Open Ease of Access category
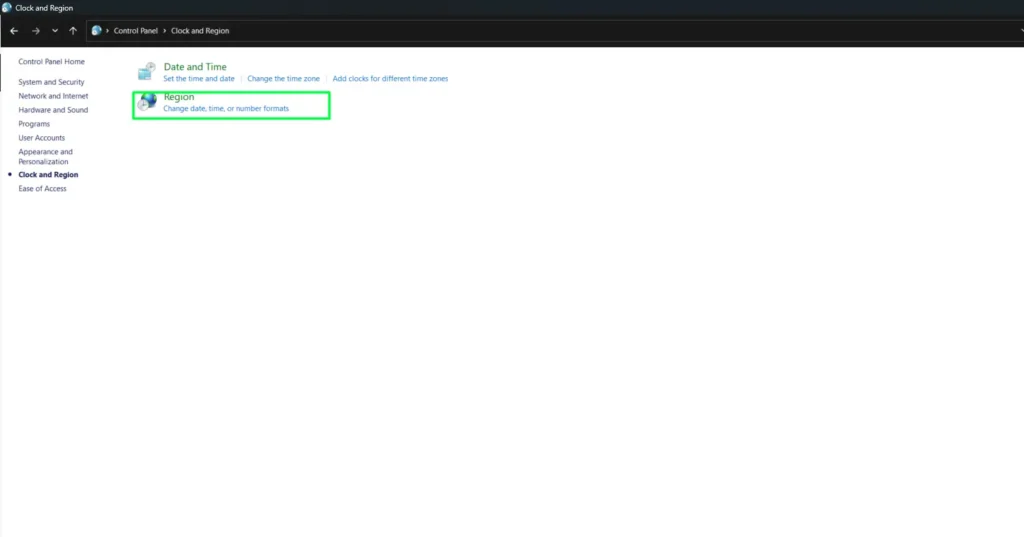Screen dimensions: 1024x537 tap(42, 188)
